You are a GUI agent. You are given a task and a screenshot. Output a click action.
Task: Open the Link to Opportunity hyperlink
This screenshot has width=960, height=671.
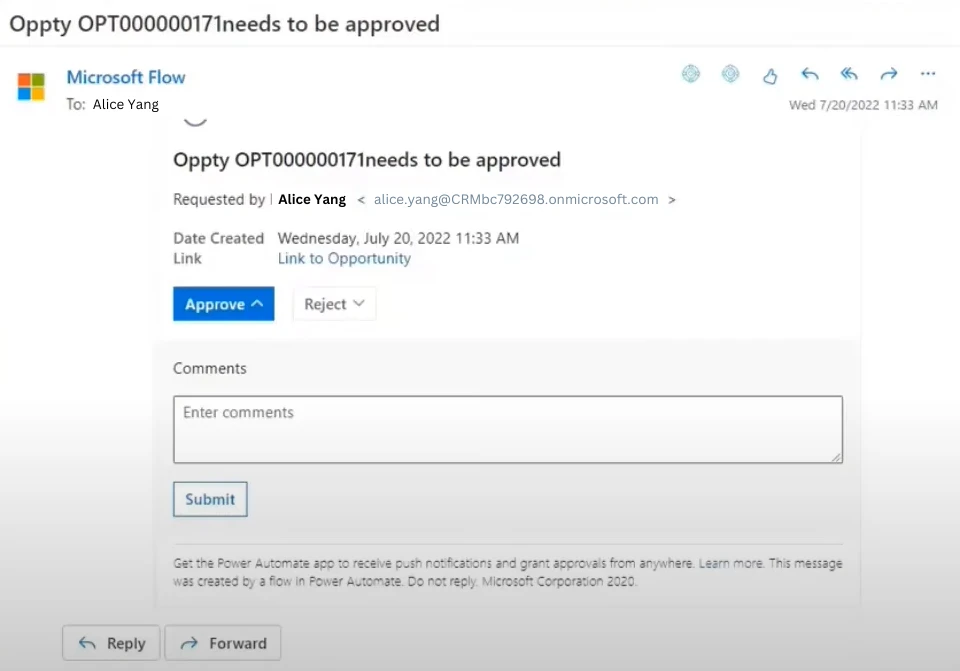344,258
